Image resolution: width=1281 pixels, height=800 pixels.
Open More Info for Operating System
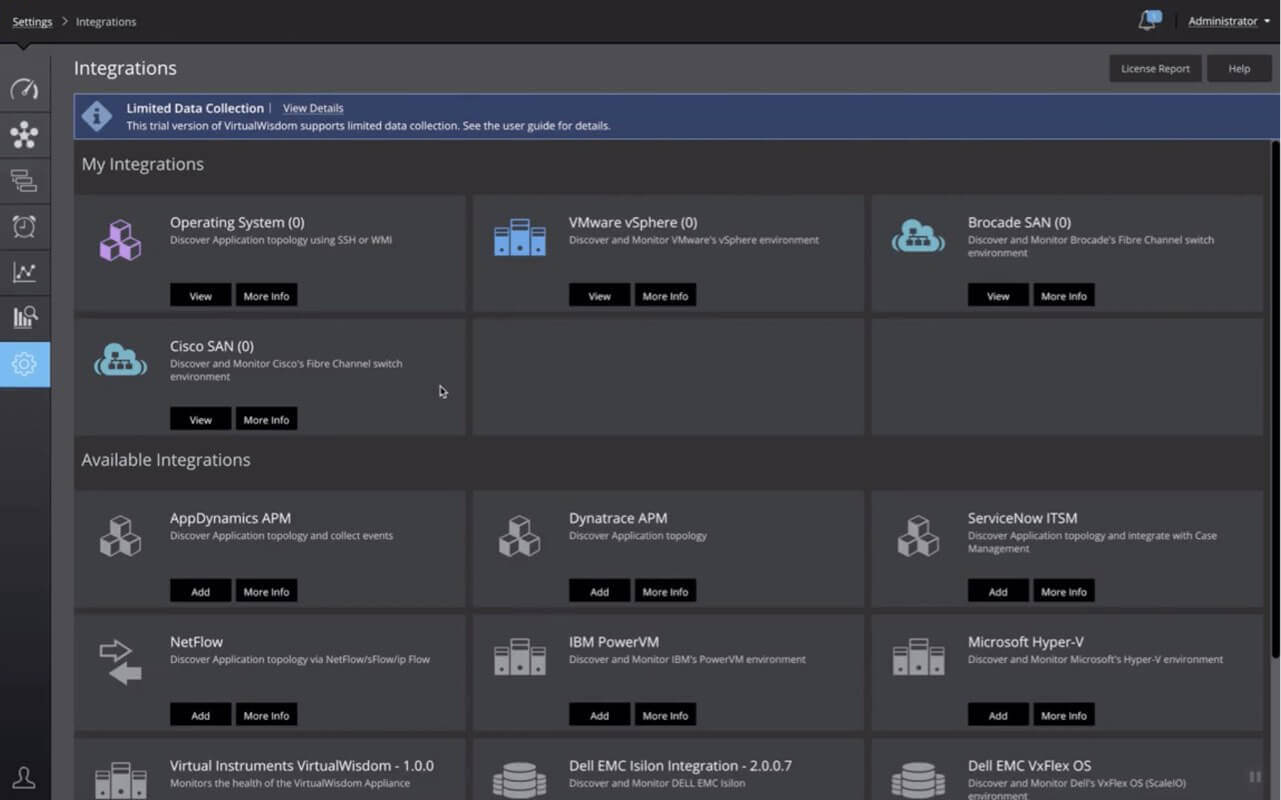coord(266,296)
